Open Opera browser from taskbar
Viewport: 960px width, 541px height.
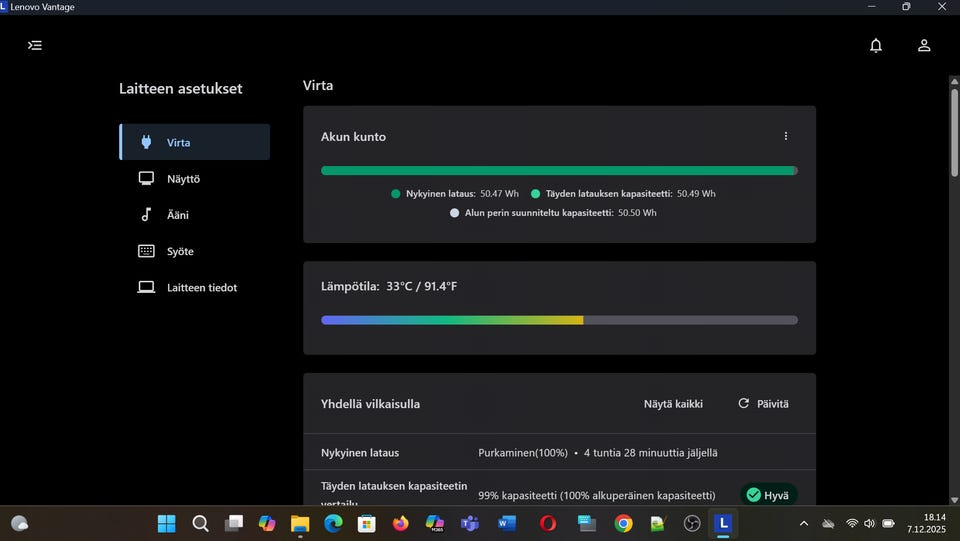pos(548,524)
